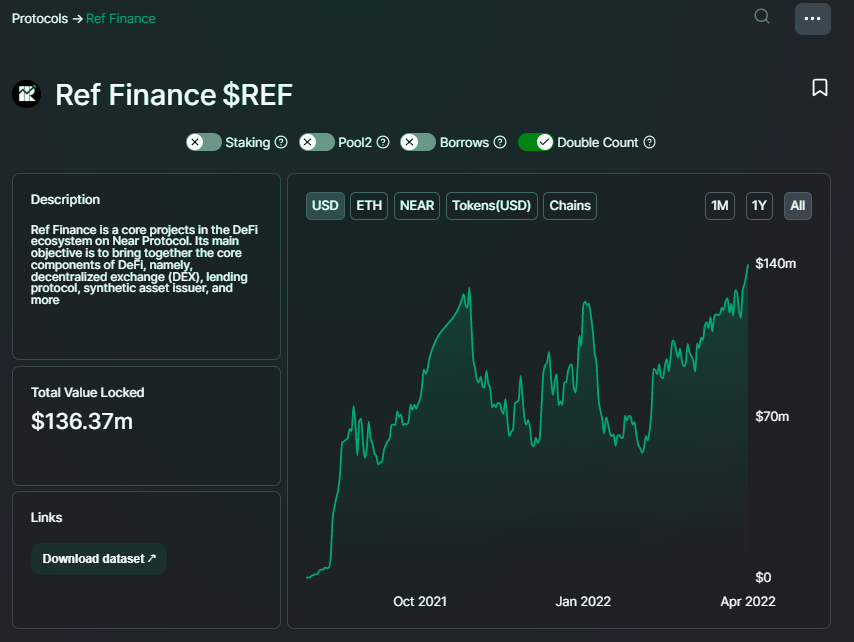The height and width of the screenshot is (642, 854).
Task: Click the Description heading
Action: [x=65, y=199]
